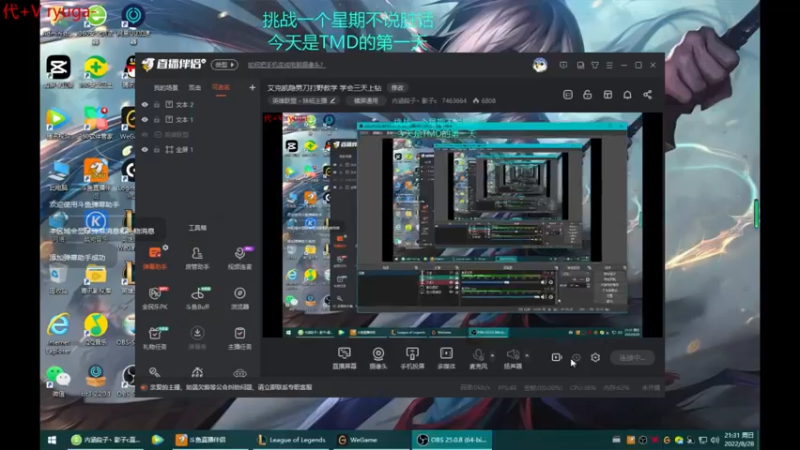Launch the 视频连麦 tool
This screenshot has height=450, width=800.
(x=239, y=258)
